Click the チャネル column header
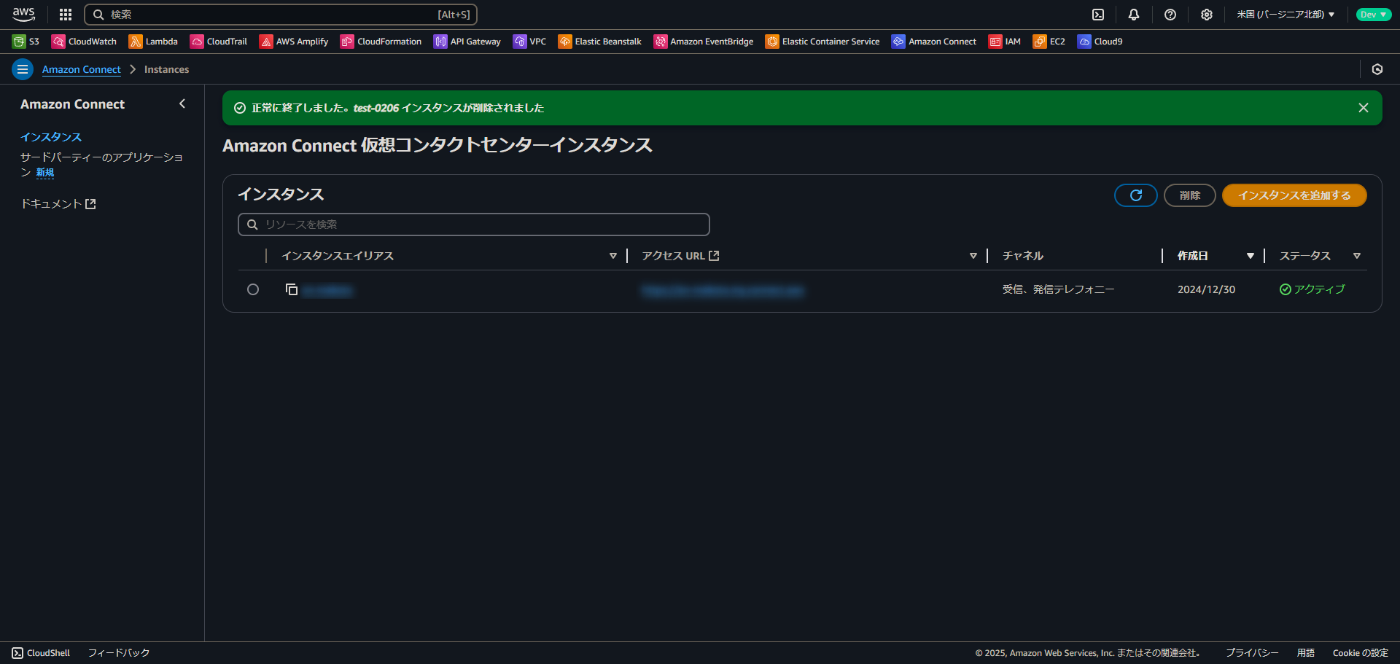The image size is (1400, 664). click(1023, 256)
